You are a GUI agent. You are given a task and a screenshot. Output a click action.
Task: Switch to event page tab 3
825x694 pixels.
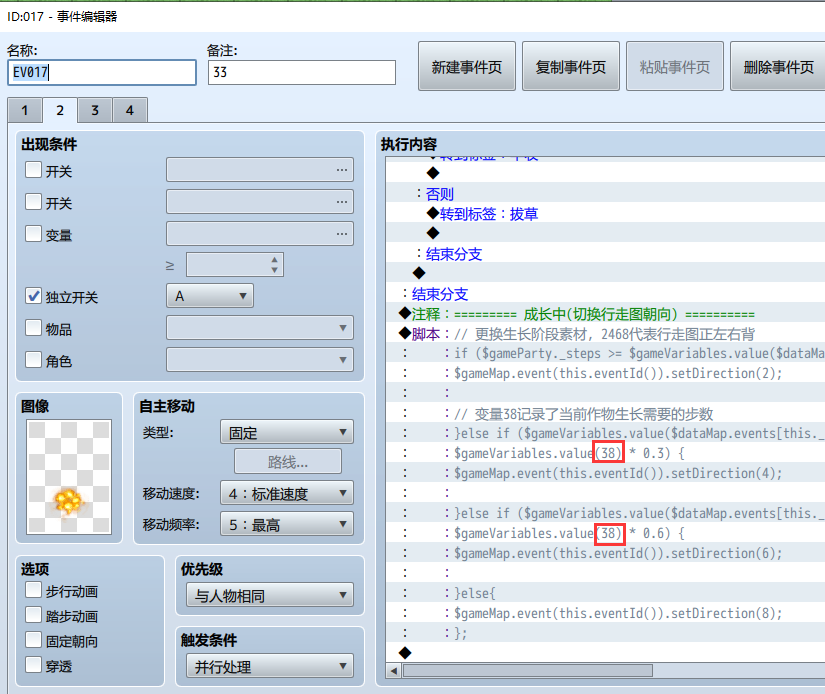point(95,110)
